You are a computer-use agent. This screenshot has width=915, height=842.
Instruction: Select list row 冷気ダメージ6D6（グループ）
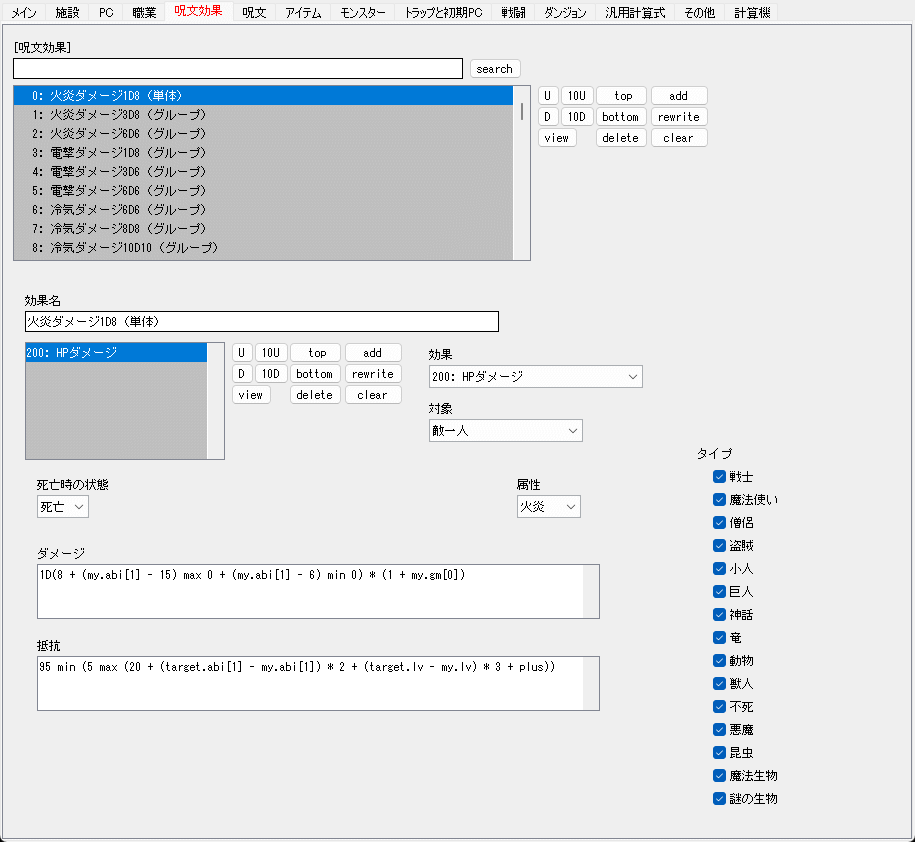263,209
